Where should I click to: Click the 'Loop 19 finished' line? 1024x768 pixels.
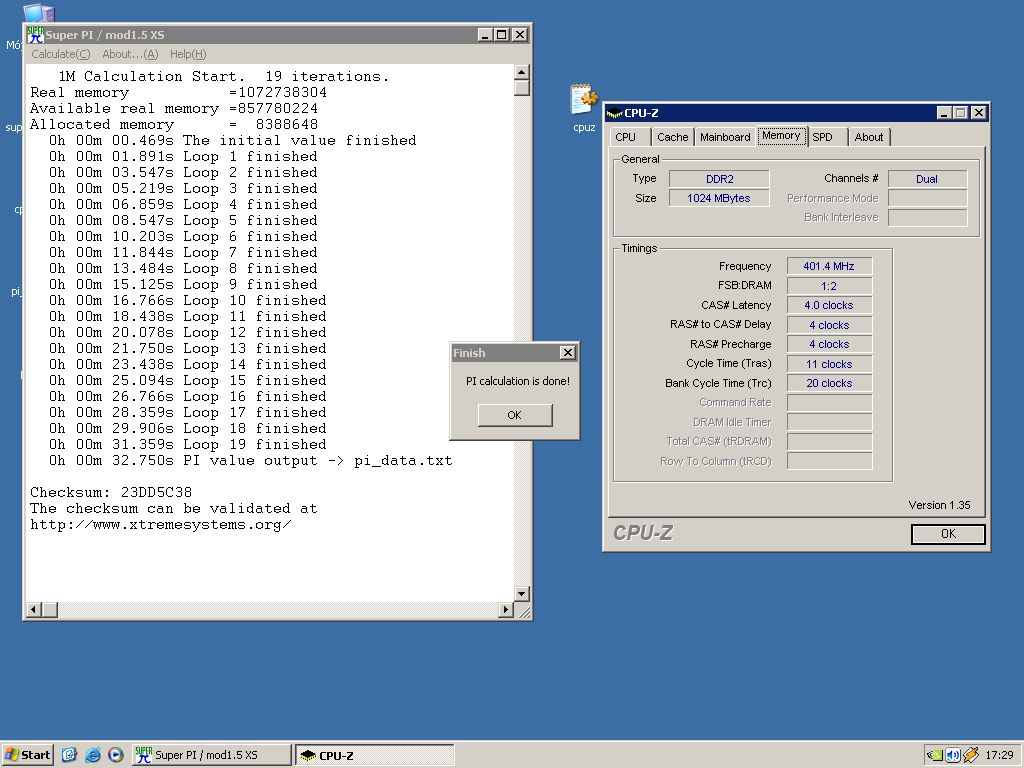tap(187, 445)
